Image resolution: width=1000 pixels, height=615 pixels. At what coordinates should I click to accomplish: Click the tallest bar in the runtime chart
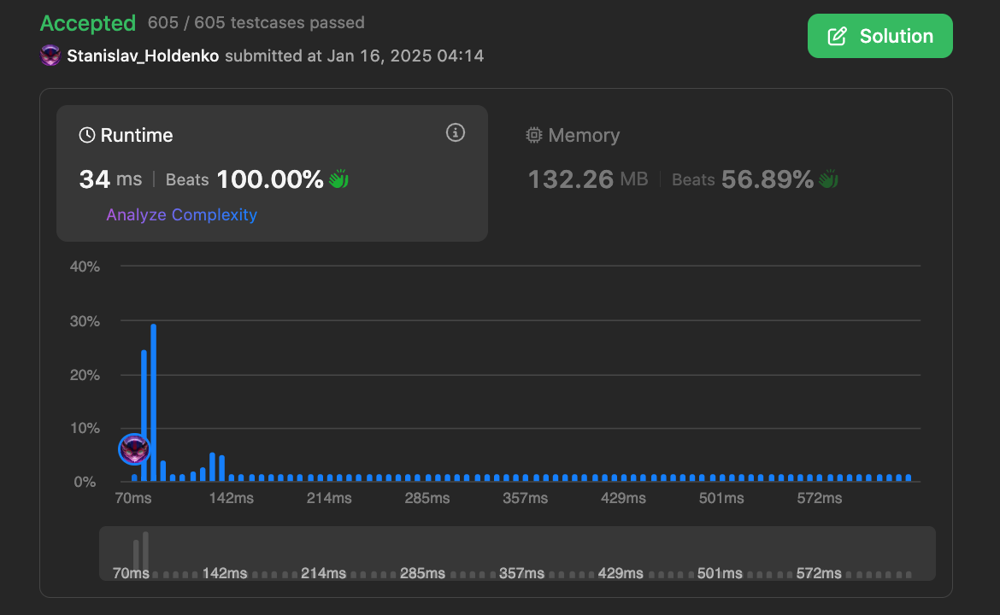[x=154, y=403]
